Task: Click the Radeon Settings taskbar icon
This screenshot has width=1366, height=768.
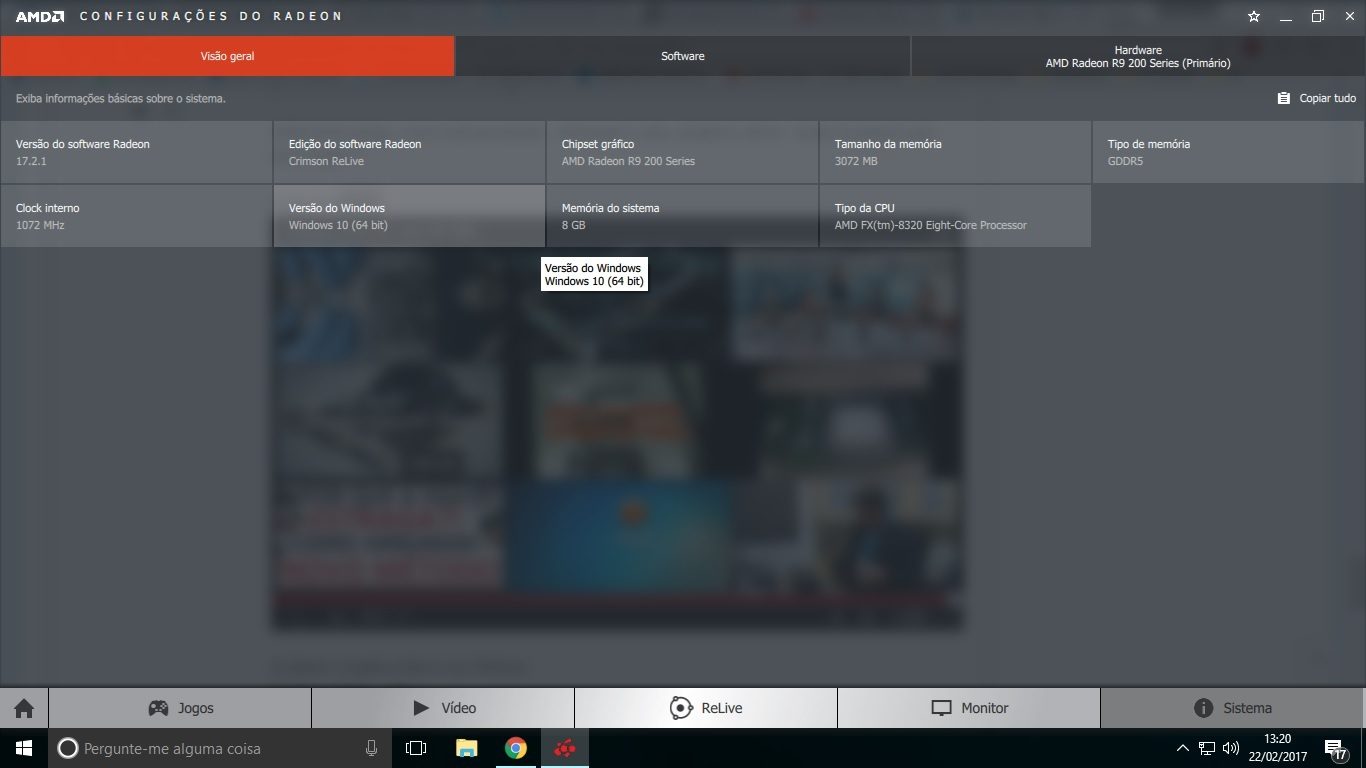Action: pyautogui.click(x=565, y=748)
